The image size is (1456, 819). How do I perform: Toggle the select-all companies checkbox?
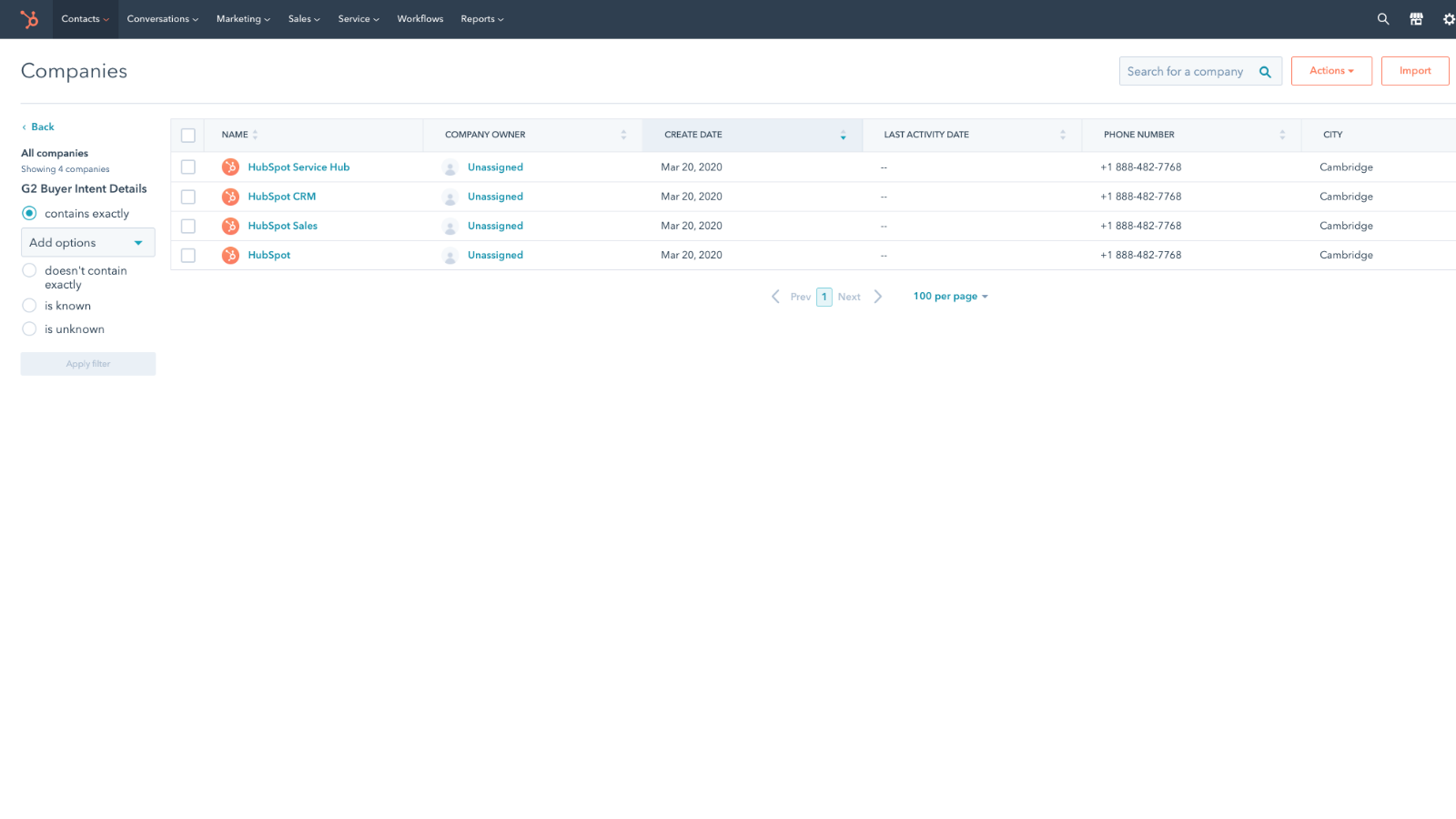click(x=188, y=136)
